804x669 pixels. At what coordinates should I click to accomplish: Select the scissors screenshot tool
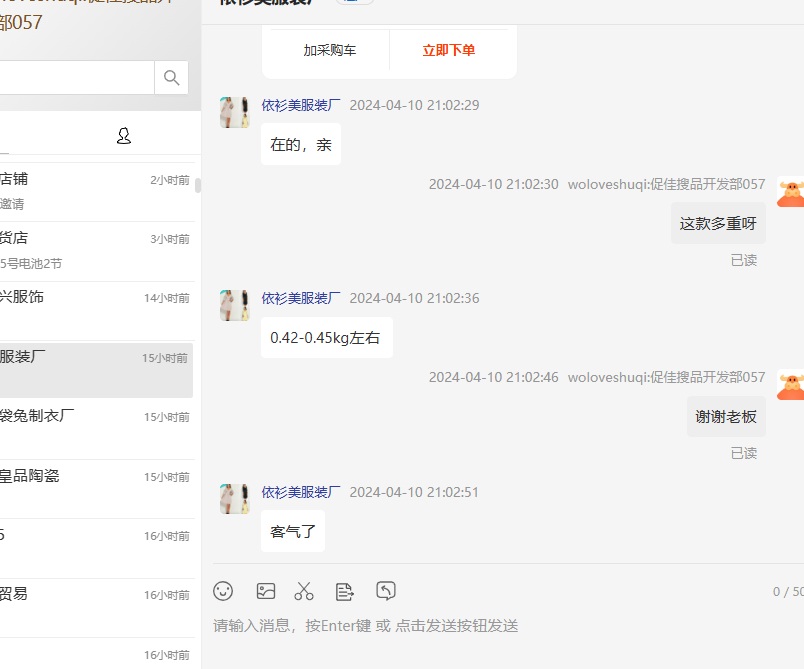pyautogui.click(x=304, y=591)
